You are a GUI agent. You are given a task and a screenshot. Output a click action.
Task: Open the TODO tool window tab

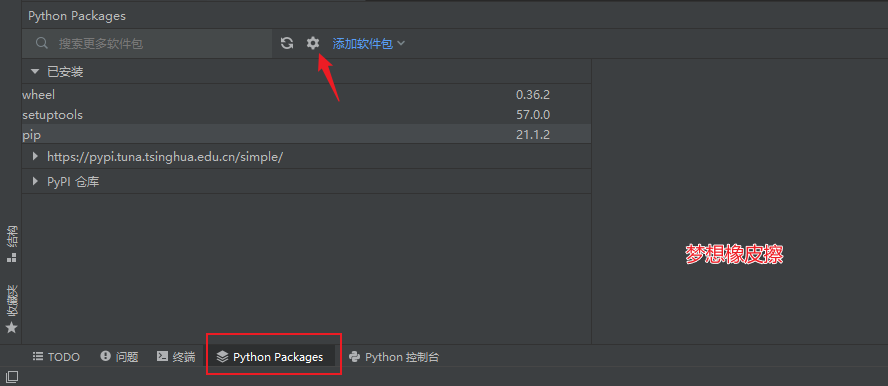point(56,357)
